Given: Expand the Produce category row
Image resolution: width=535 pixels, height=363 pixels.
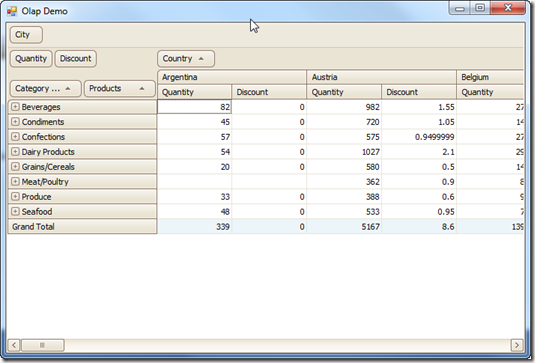Looking at the screenshot, I should [x=15, y=197].
